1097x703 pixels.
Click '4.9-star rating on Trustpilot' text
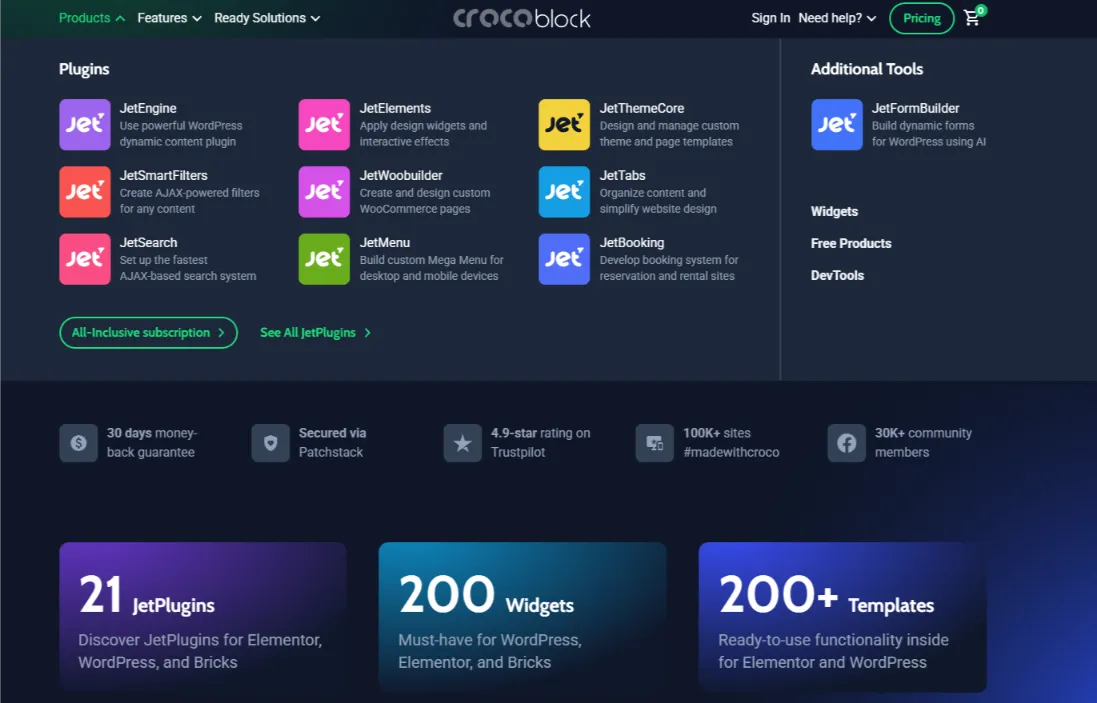540,443
